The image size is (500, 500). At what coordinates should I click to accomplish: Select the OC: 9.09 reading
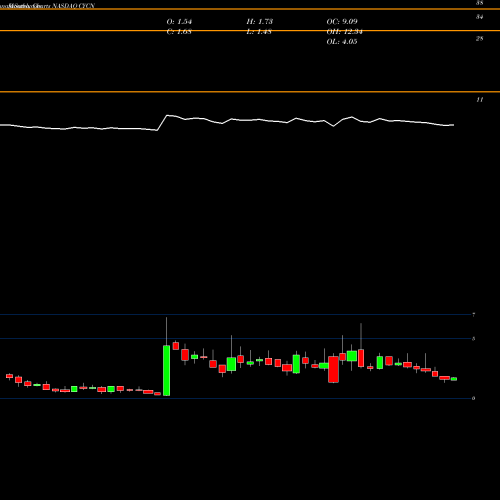tap(342, 22)
